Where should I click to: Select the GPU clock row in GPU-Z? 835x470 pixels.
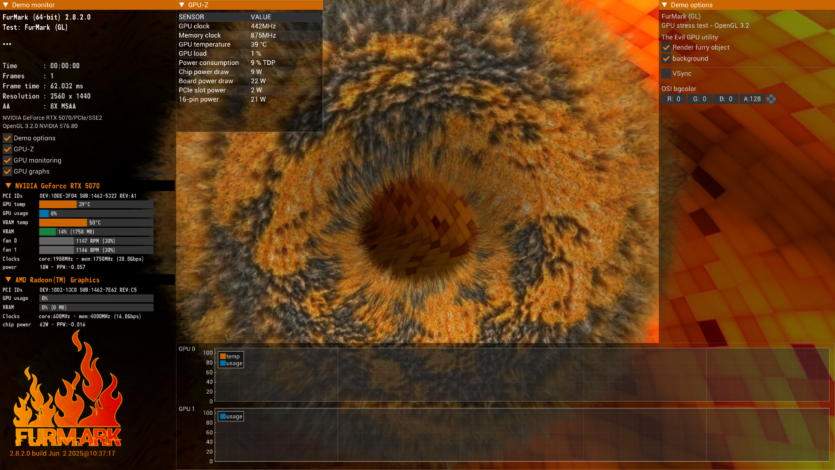coord(249,26)
